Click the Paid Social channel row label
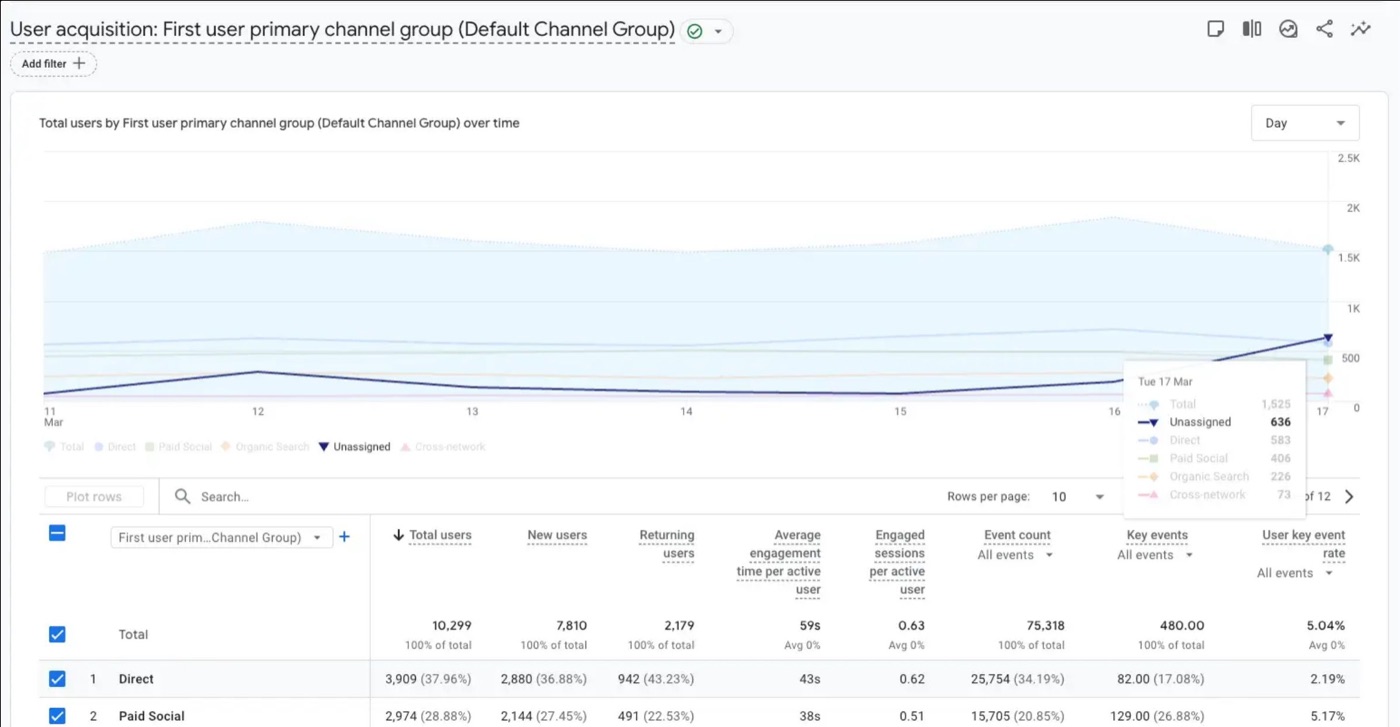Viewport: 1400px width, 727px height. (151, 716)
